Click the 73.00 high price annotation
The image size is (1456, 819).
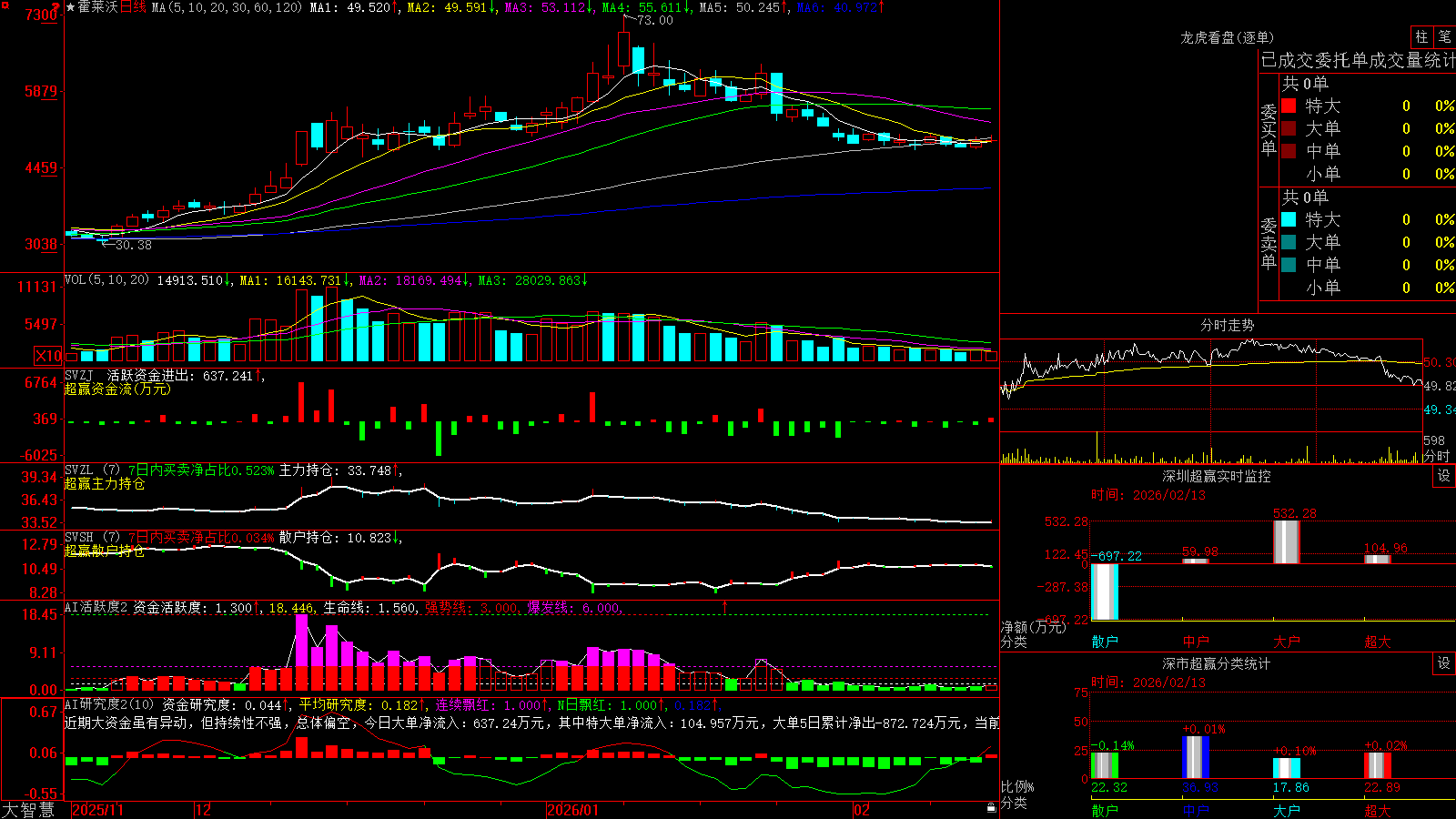[x=655, y=20]
